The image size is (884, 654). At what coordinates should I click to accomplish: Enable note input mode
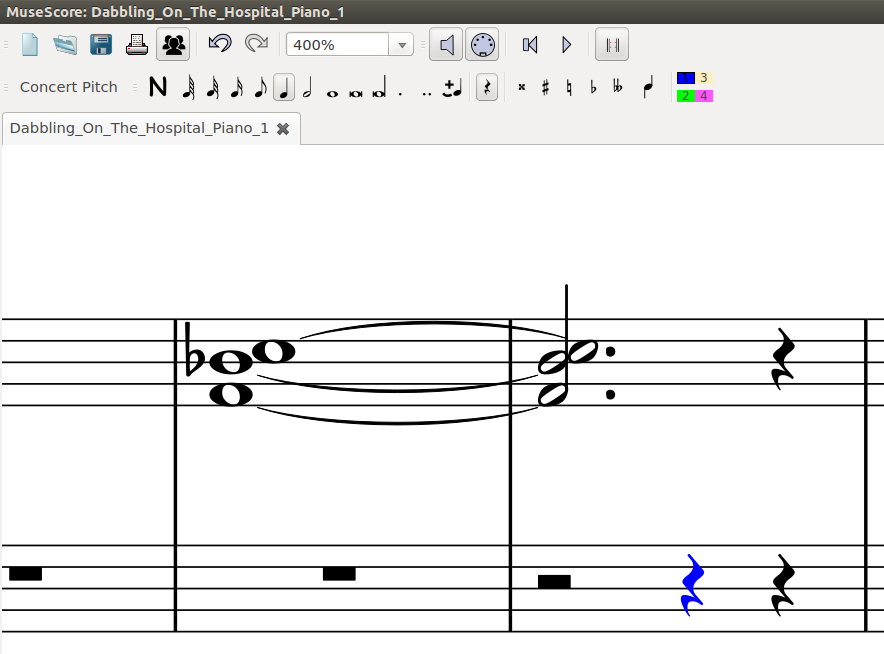(x=157, y=87)
